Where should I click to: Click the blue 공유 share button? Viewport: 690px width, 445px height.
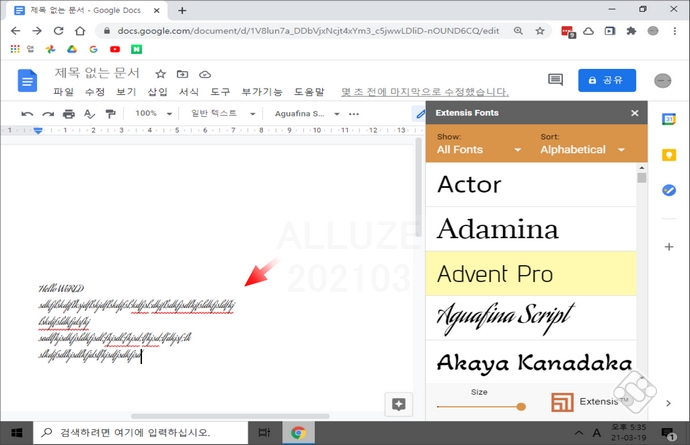[607, 80]
